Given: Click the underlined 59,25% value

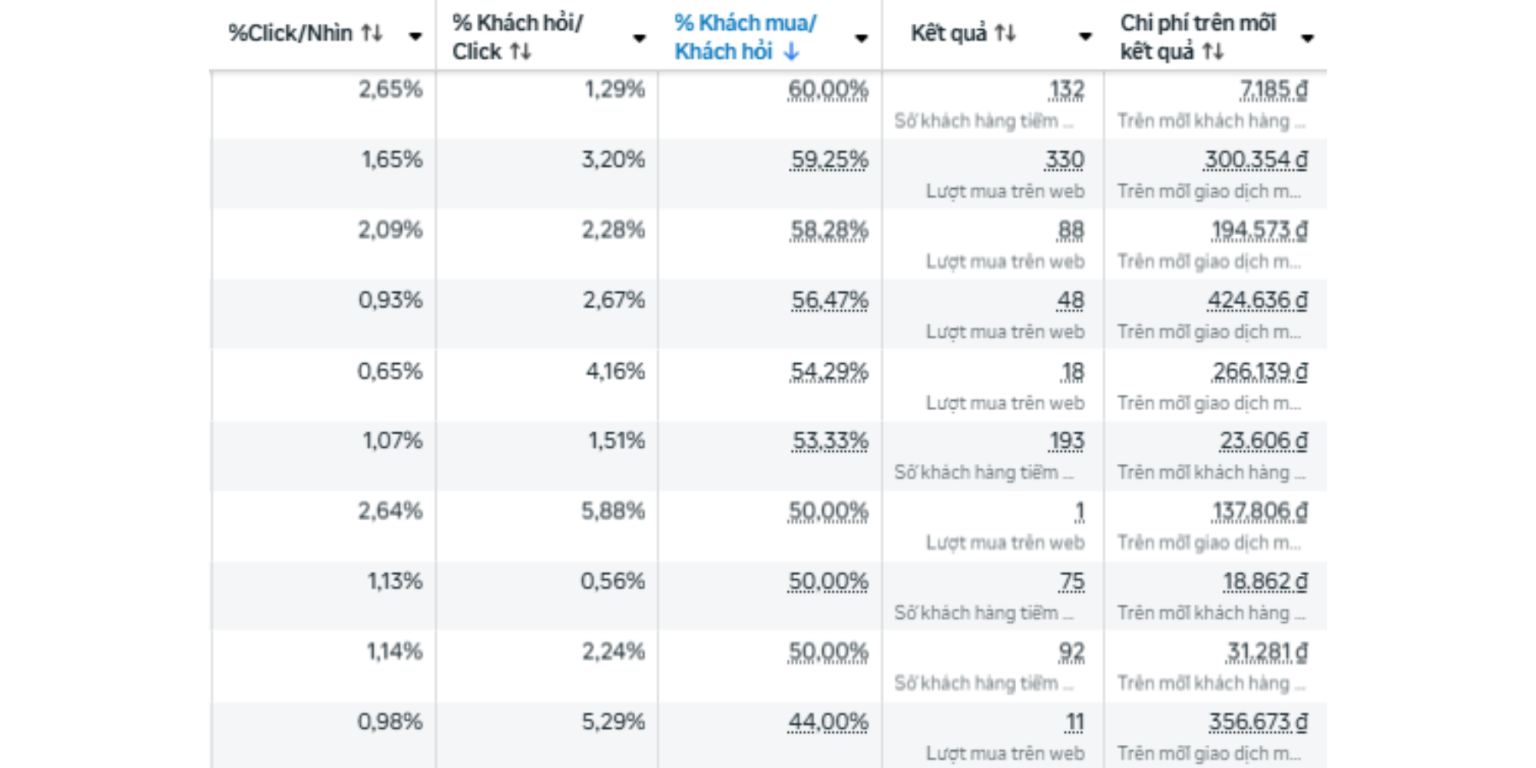Looking at the screenshot, I should pos(828,160).
